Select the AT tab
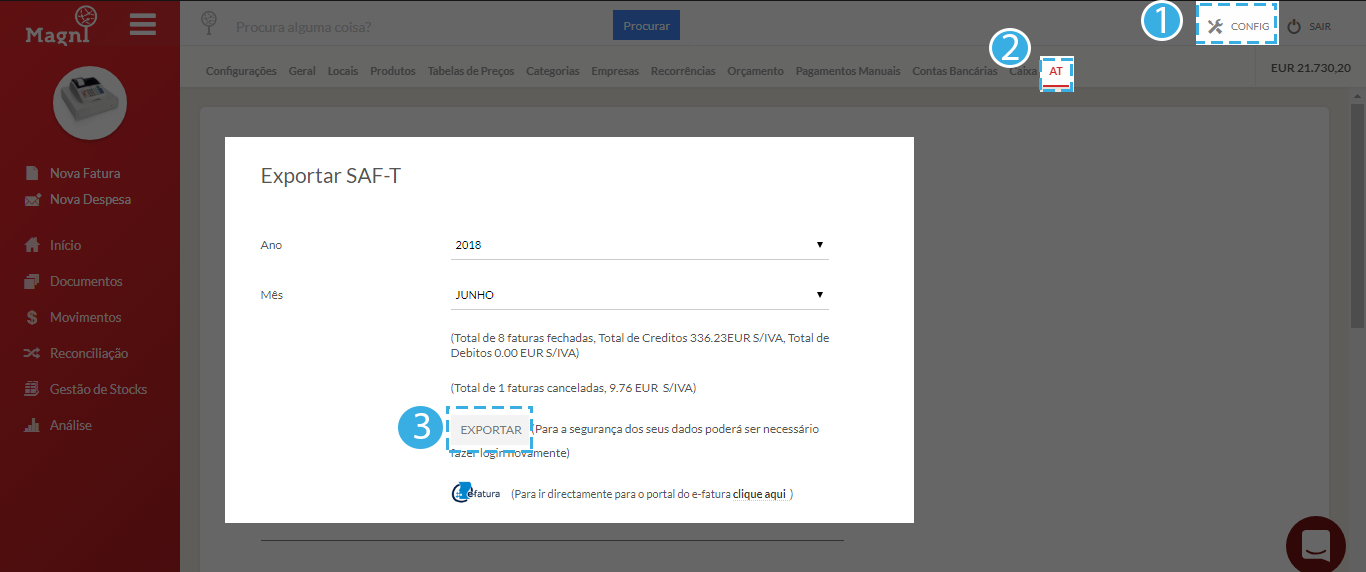 point(1056,72)
